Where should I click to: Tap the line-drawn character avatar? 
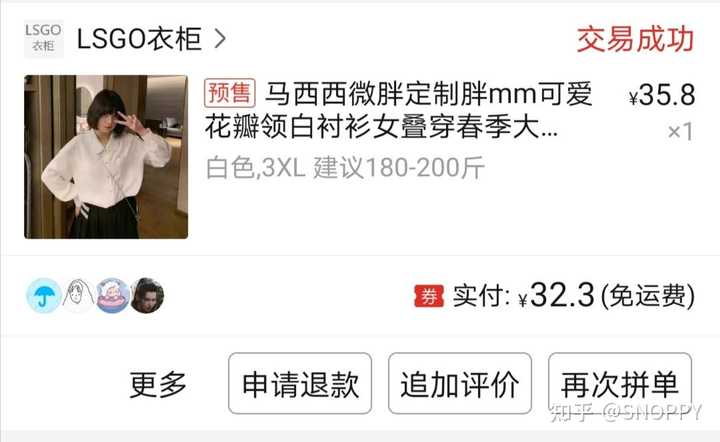(78, 296)
